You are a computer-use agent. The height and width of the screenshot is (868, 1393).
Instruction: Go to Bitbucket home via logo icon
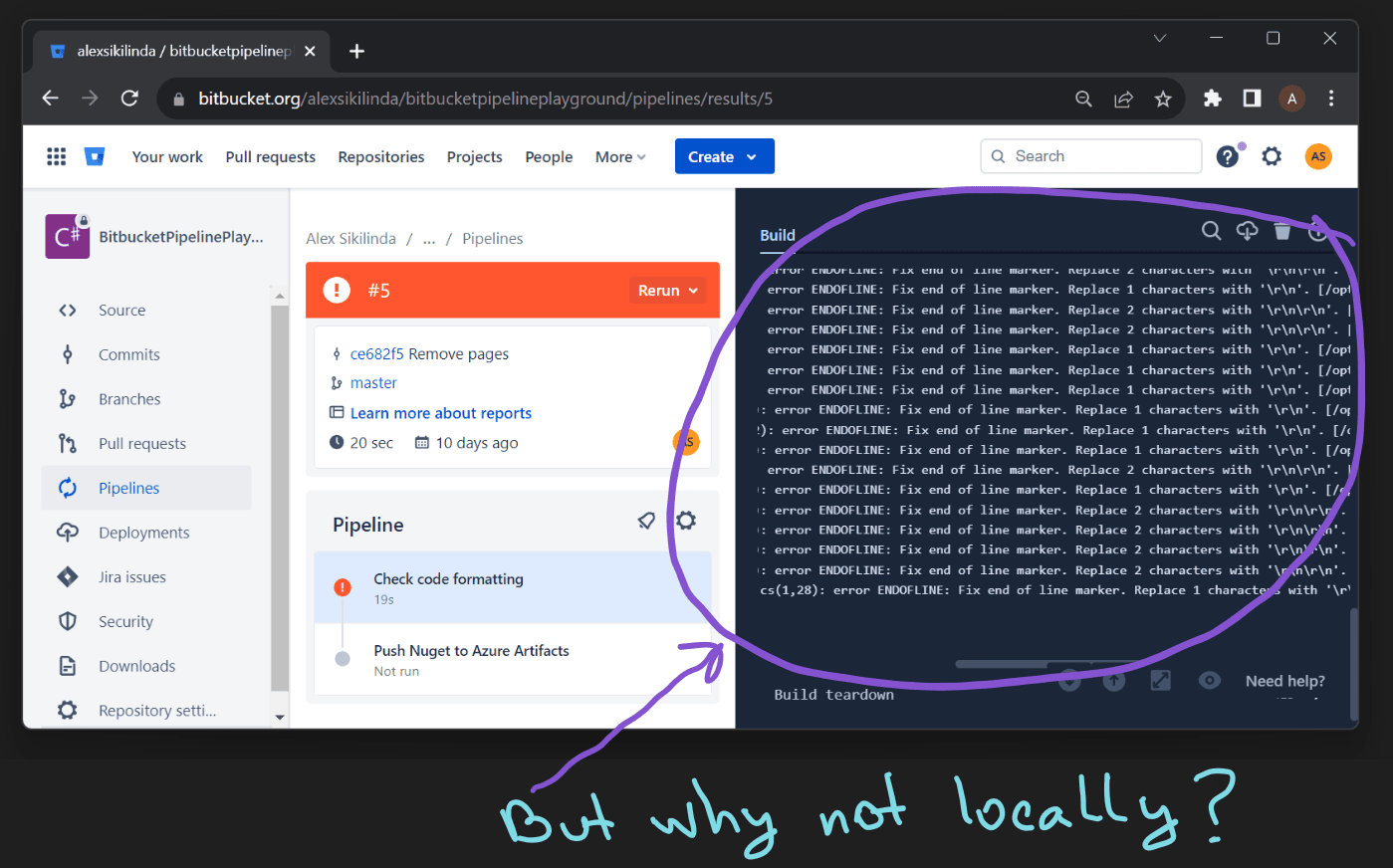pos(95,156)
